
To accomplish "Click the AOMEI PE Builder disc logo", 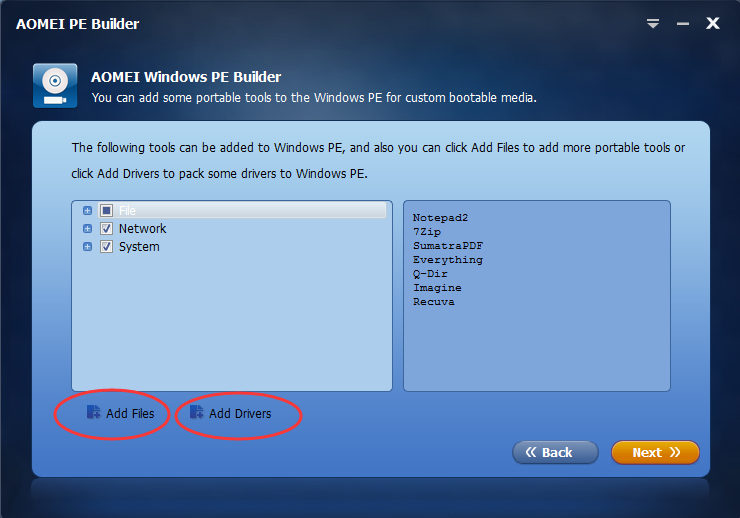I will click(55, 86).
